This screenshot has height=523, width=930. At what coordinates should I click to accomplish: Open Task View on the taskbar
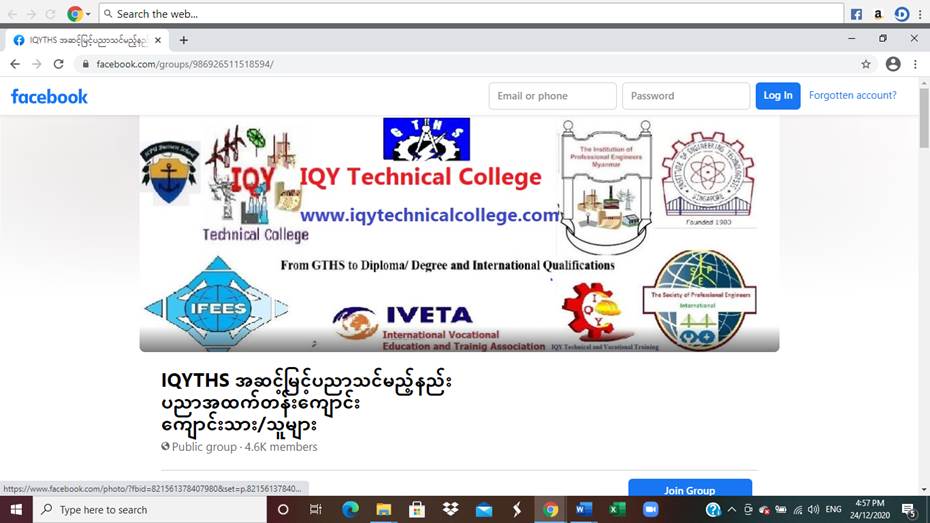tap(316, 509)
